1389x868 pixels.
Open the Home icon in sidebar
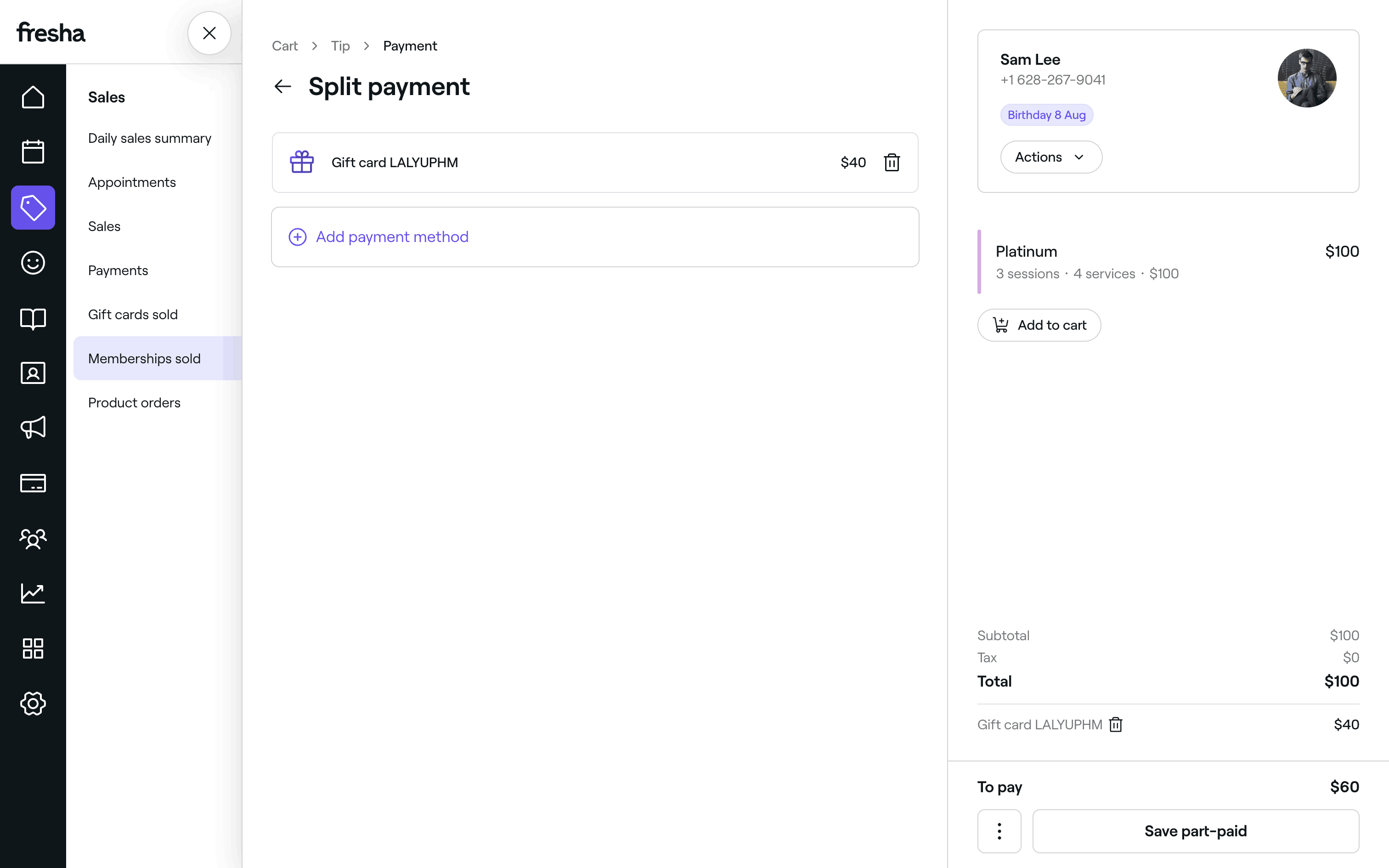(x=33, y=97)
